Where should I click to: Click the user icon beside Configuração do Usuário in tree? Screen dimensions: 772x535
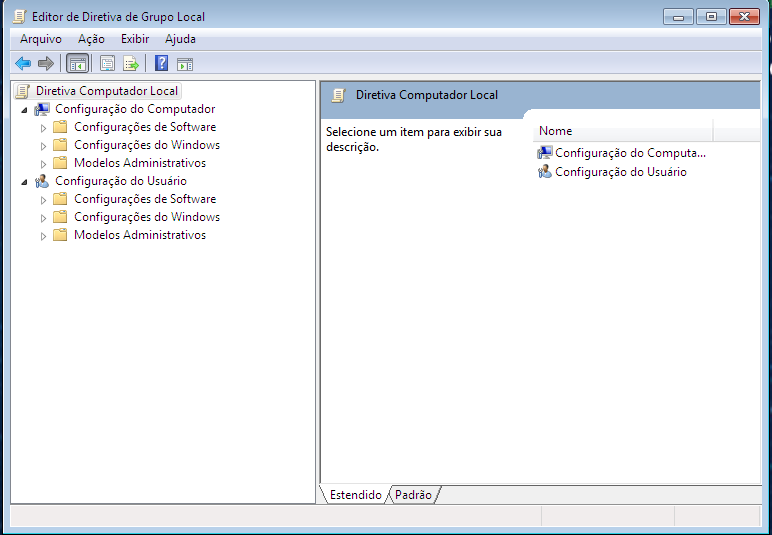[42, 181]
